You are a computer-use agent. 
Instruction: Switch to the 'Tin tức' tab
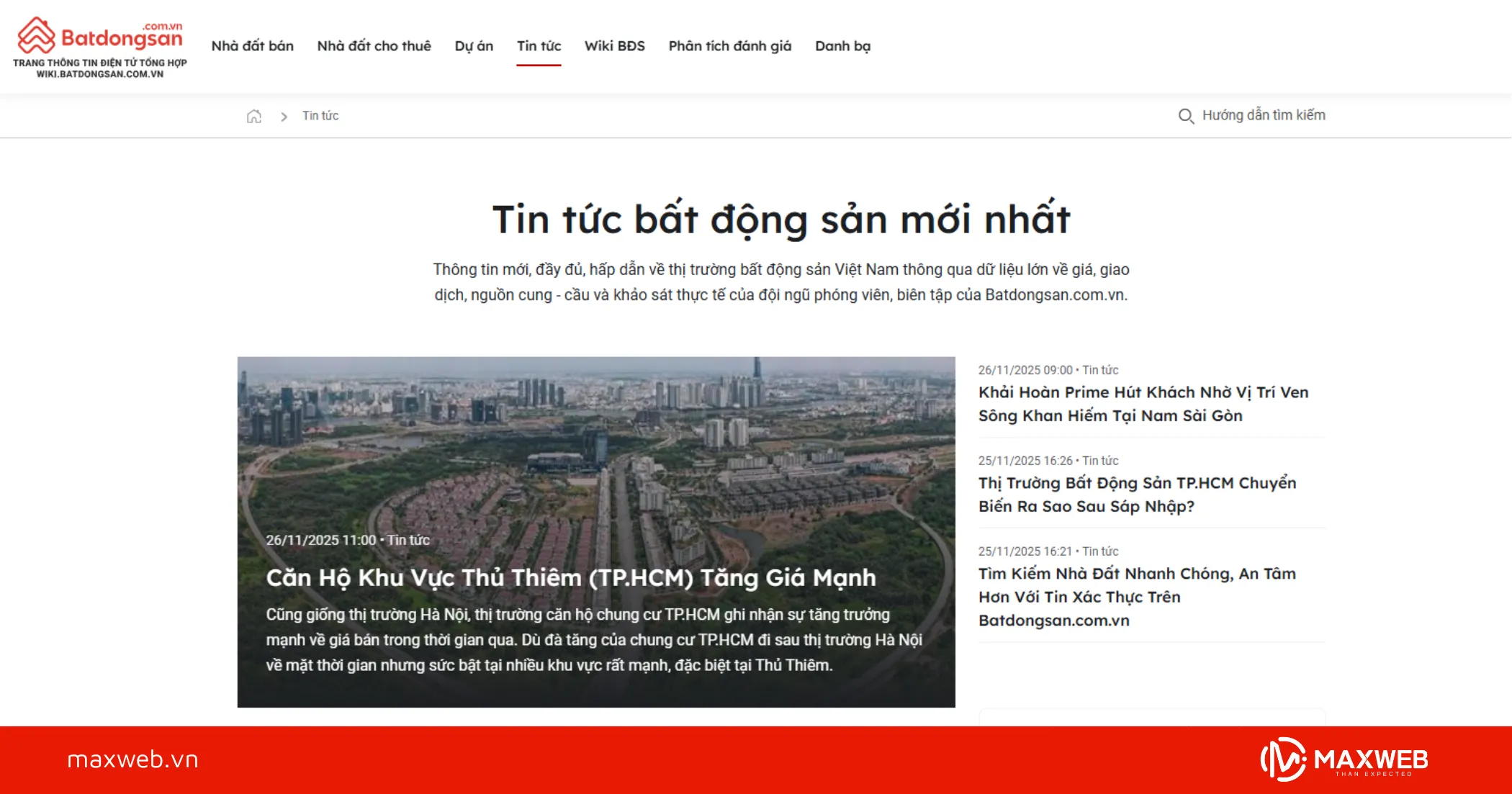539,45
